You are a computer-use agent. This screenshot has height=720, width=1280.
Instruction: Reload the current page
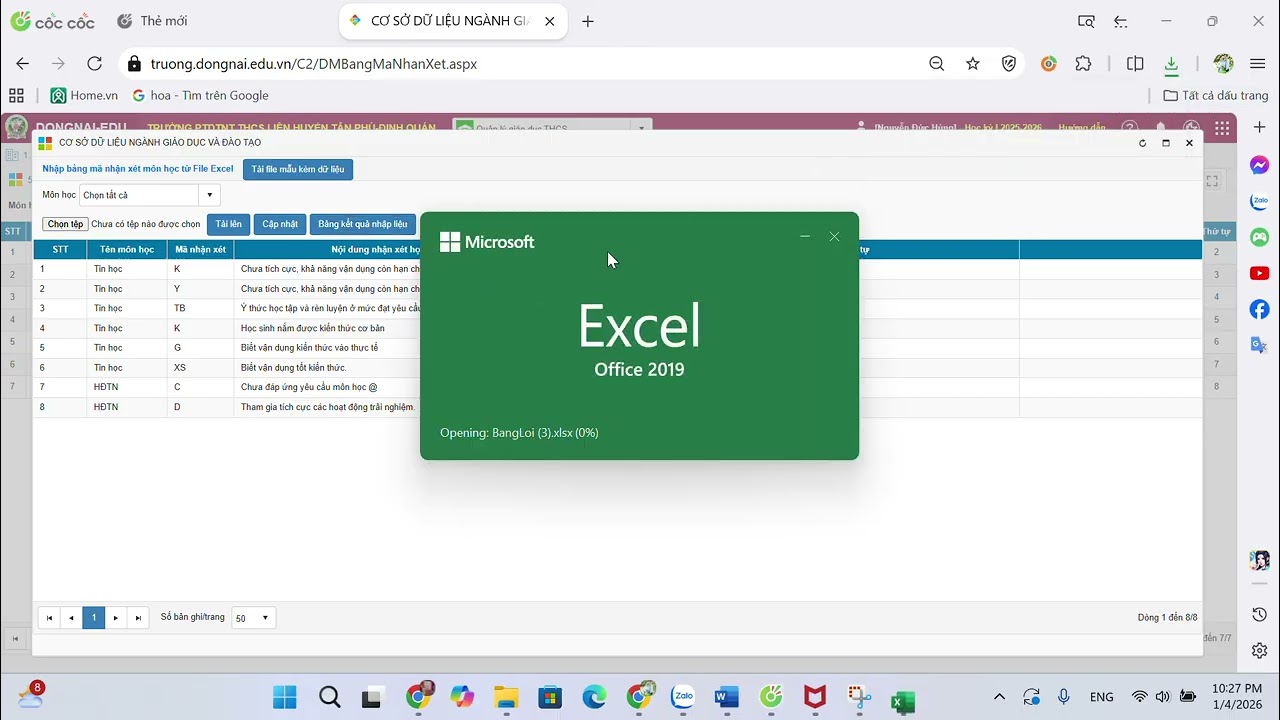pos(94,63)
